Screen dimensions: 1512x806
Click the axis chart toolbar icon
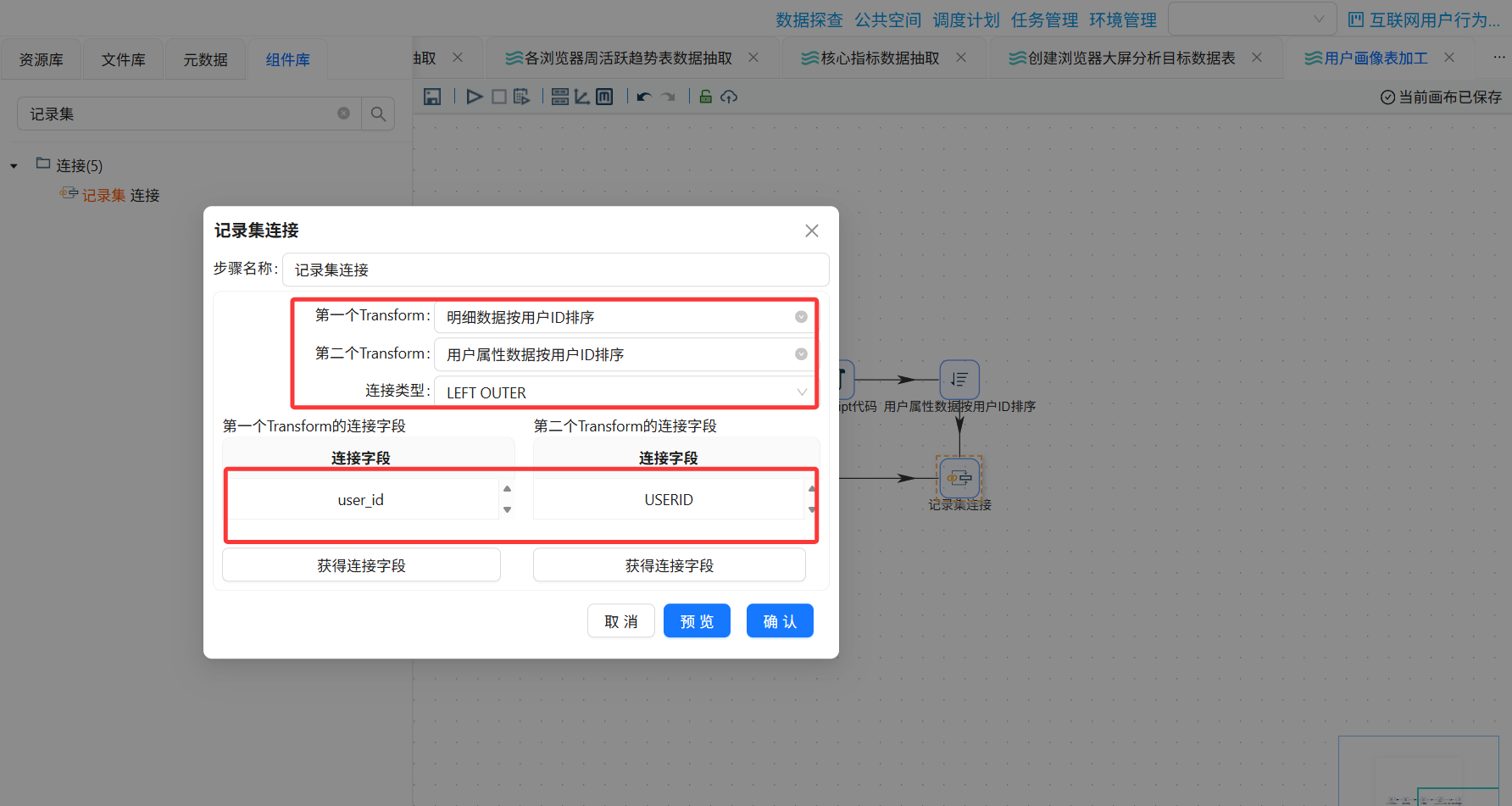tap(581, 97)
